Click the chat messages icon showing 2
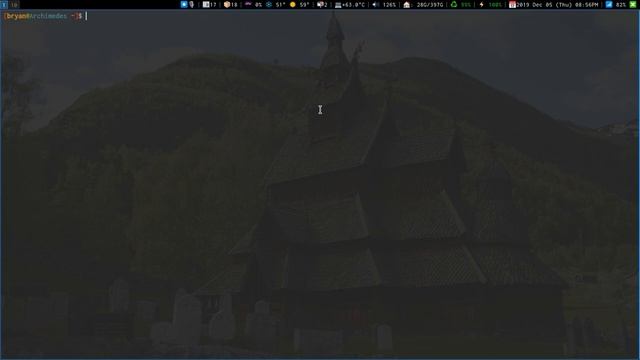The image size is (640, 360). [320, 4]
